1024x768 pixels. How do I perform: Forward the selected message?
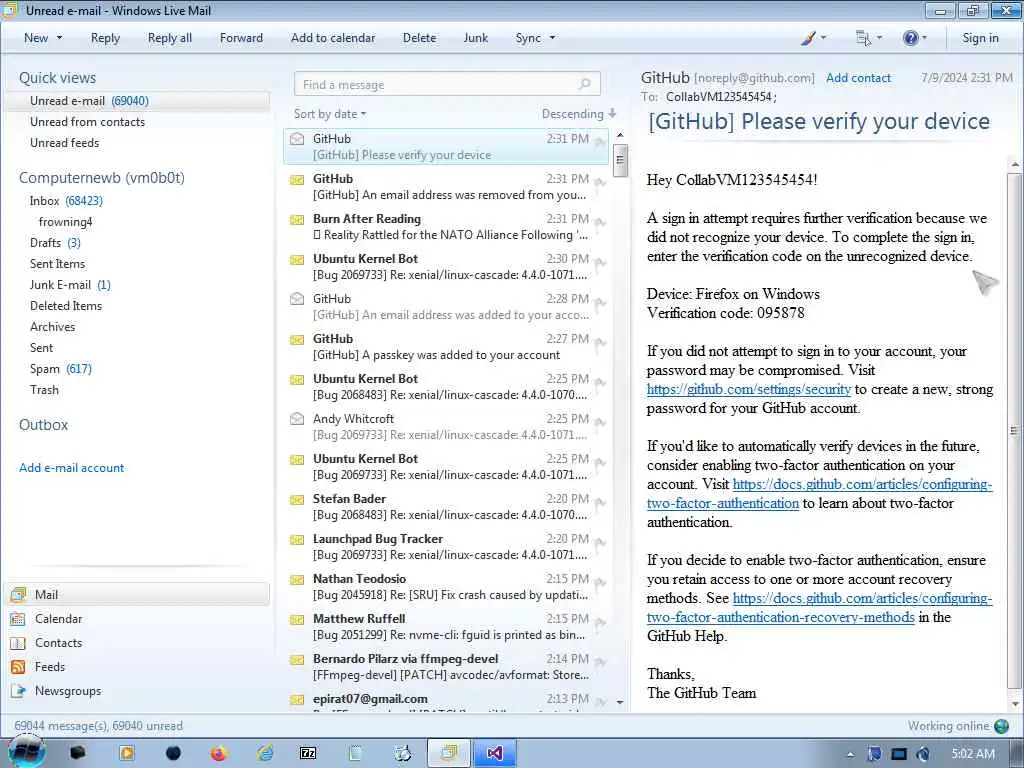click(x=241, y=38)
